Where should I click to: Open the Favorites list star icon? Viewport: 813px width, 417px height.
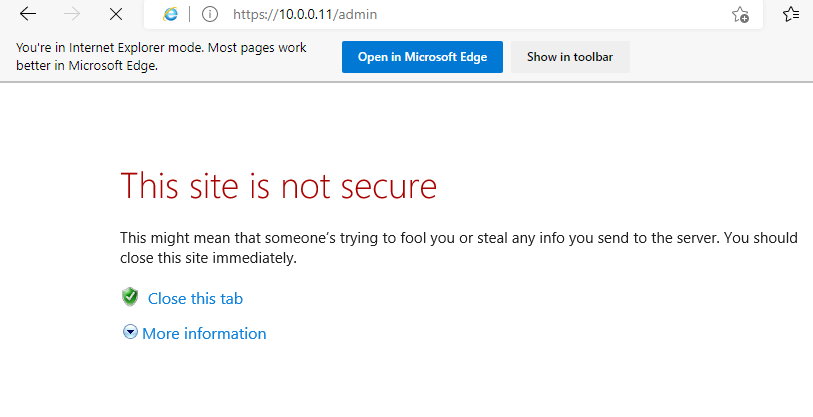[x=791, y=14]
